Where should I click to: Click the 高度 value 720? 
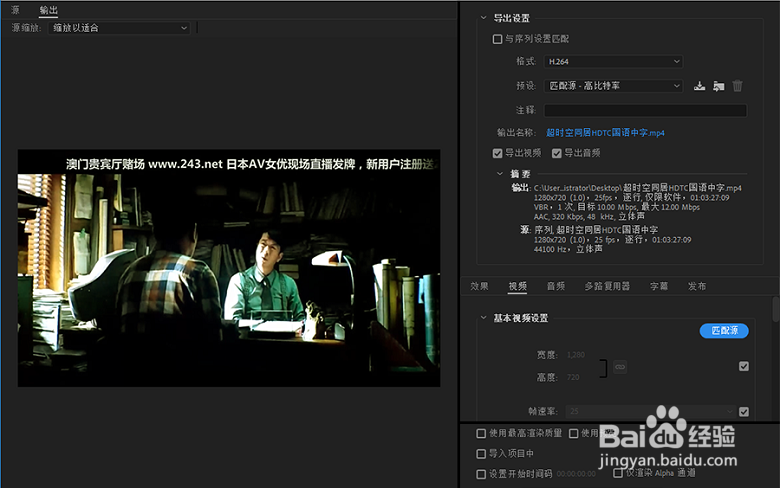tap(573, 378)
